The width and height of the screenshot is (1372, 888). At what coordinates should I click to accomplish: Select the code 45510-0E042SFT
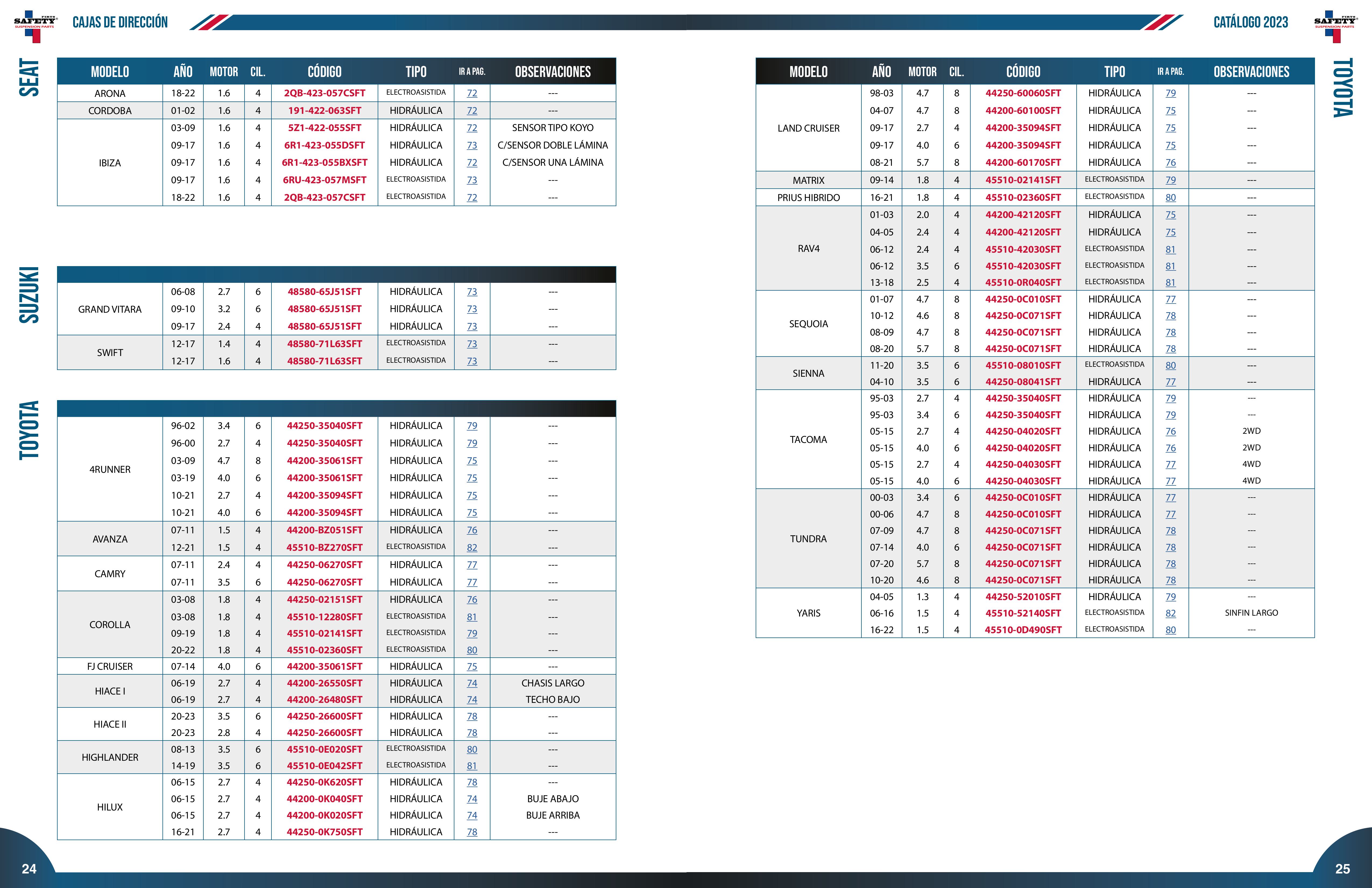324,766
